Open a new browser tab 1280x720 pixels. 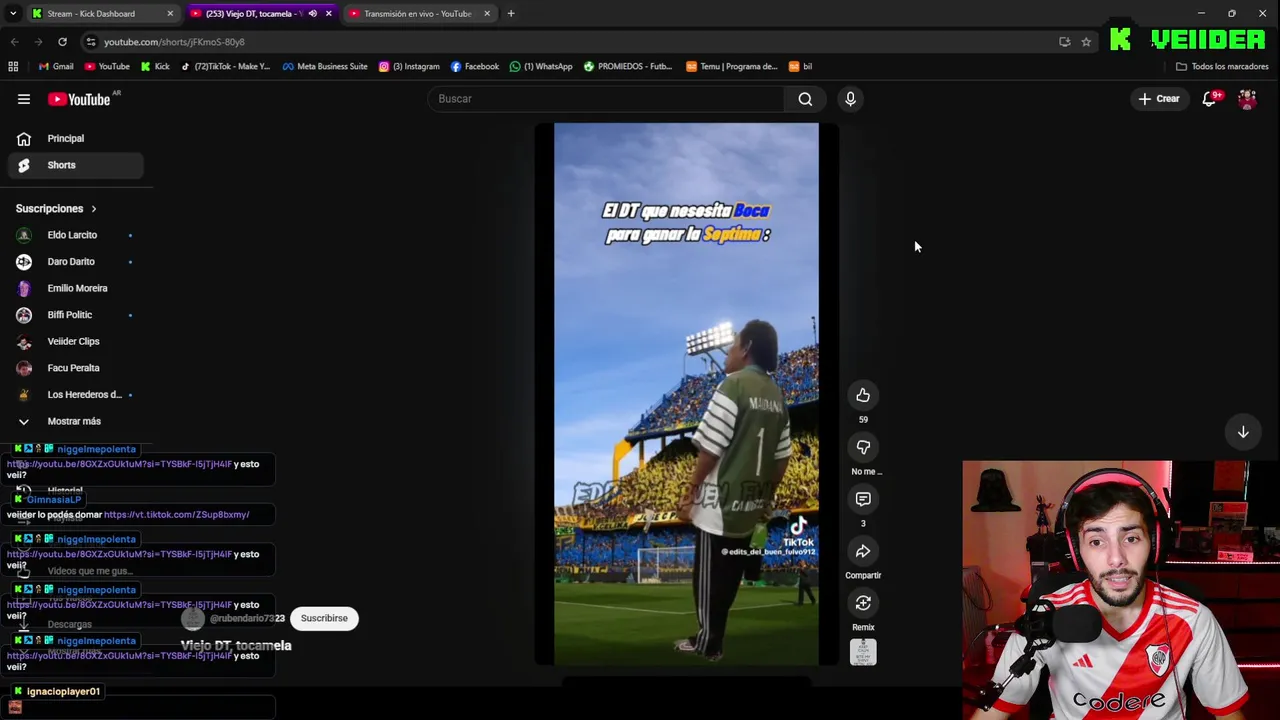tap(511, 14)
